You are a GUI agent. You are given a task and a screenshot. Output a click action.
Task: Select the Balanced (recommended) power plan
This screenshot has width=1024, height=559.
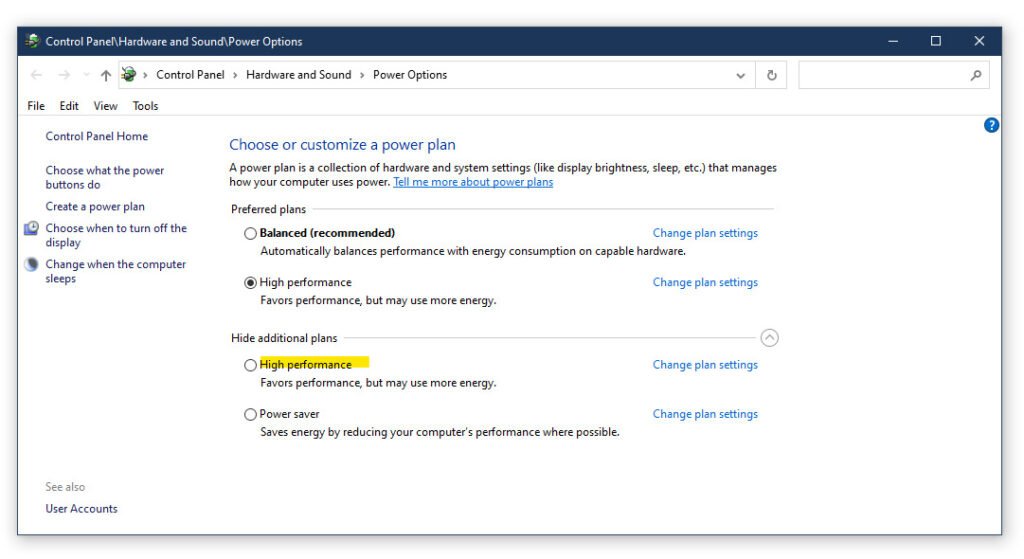pyautogui.click(x=250, y=233)
